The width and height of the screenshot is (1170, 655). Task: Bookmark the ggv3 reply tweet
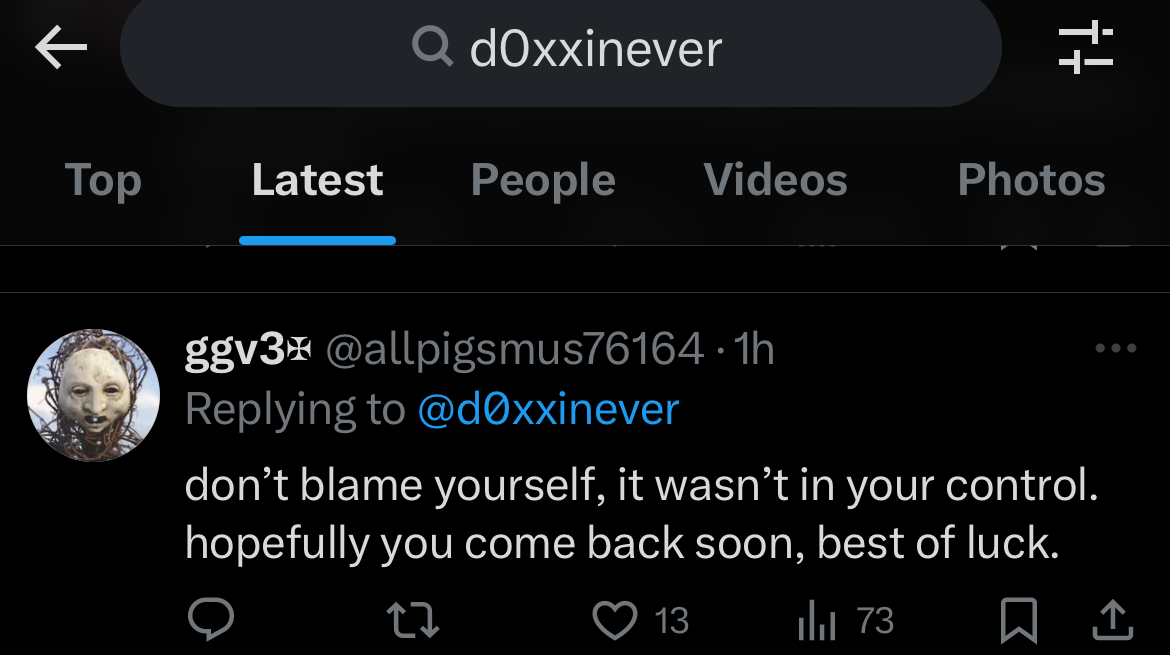[x=1019, y=620]
